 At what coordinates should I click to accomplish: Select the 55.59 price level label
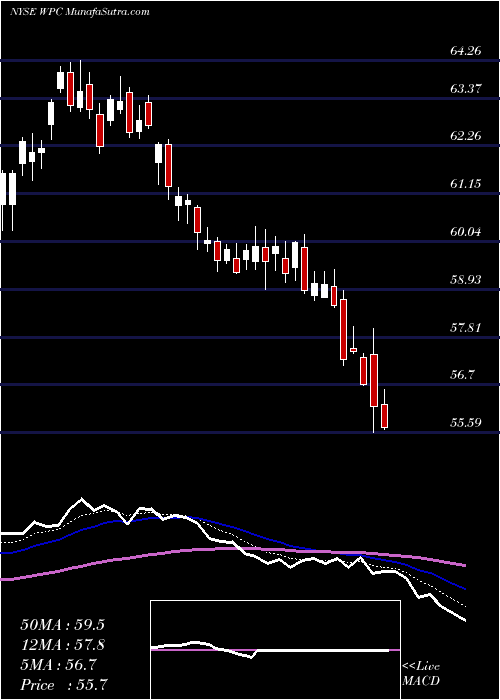tap(466, 423)
